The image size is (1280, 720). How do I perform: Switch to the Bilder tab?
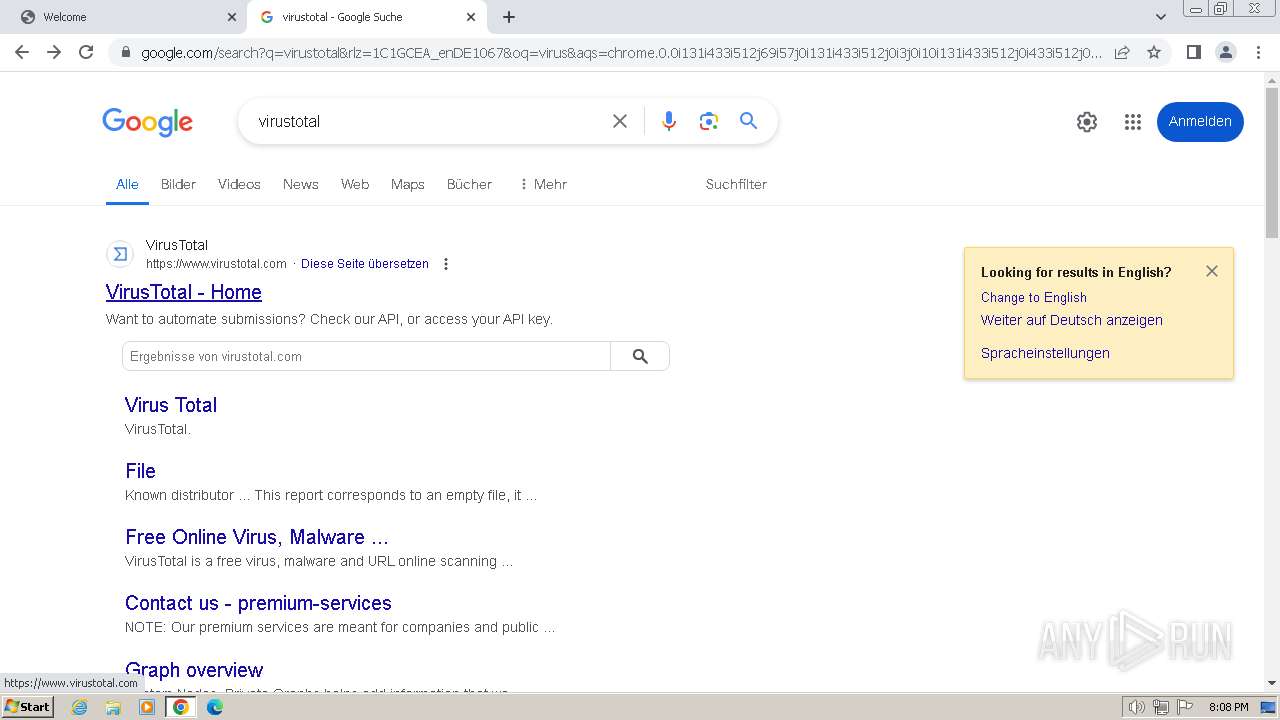pos(178,184)
